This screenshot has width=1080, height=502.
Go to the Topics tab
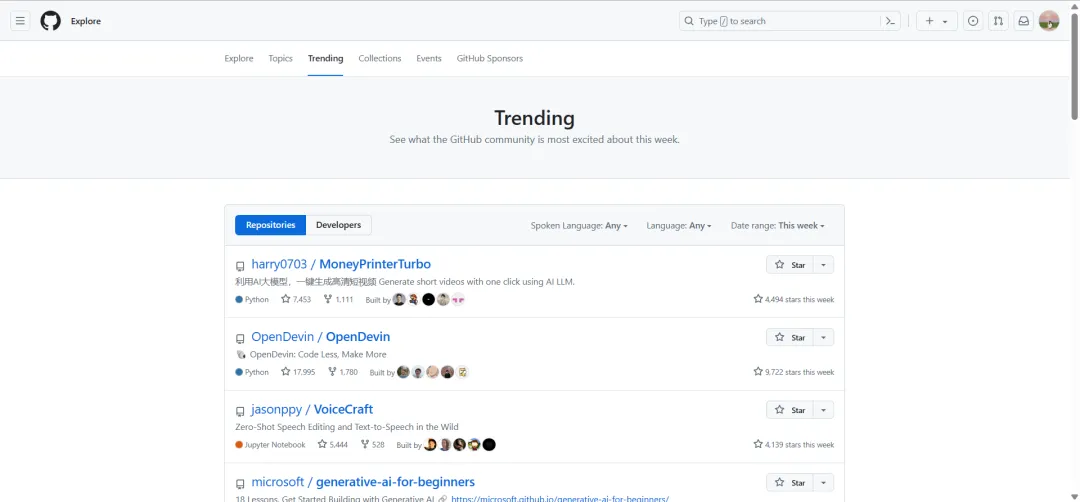click(x=280, y=59)
